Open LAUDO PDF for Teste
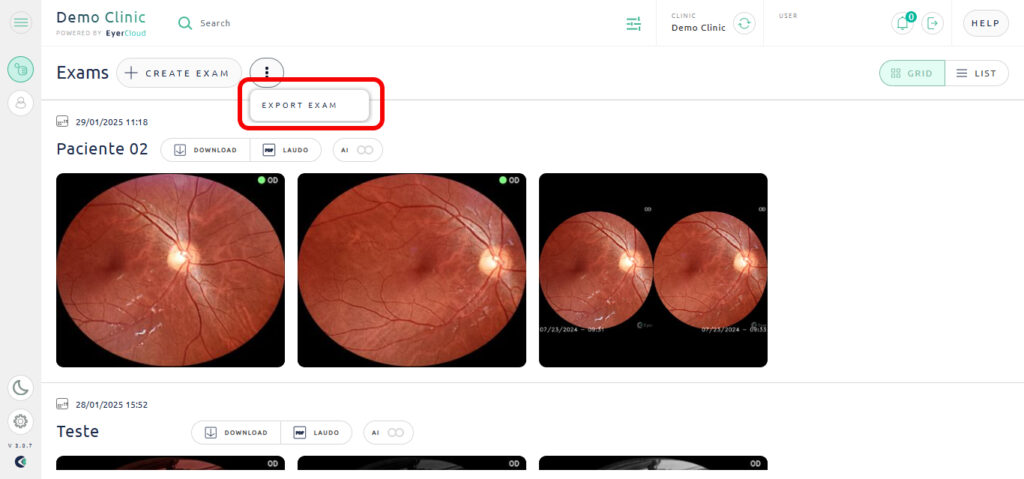Viewport: 1024px width, 479px height. pyautogui.click(x=317, y=433)
